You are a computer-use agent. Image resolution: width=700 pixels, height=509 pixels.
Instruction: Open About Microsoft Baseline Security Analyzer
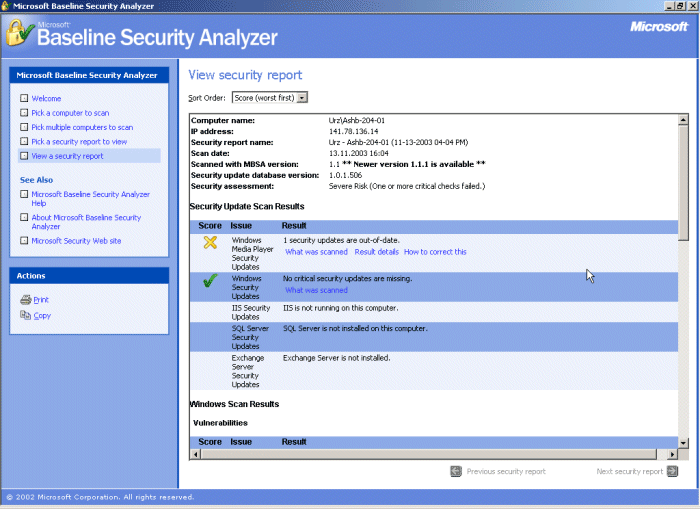click(86, 221)
